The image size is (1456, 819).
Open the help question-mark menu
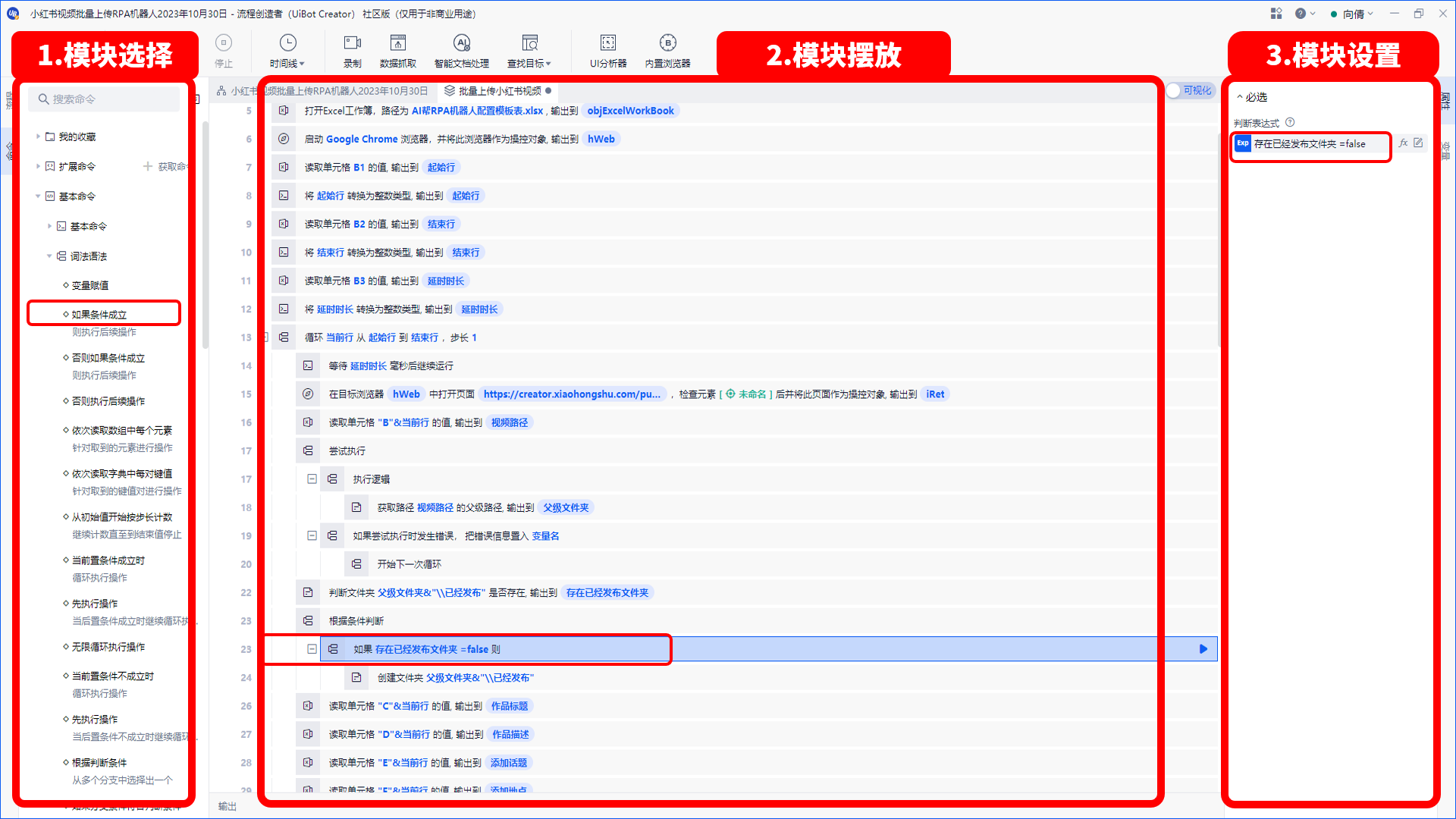click(x=1305, y=14)
